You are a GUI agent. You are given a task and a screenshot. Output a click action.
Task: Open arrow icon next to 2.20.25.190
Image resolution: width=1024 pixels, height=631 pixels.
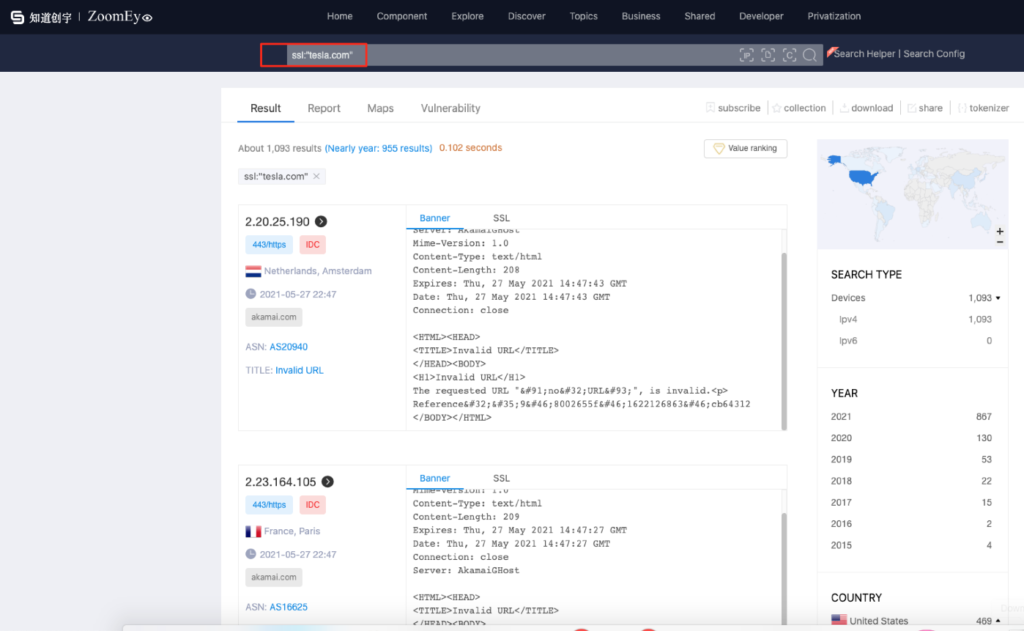(321, 221)
